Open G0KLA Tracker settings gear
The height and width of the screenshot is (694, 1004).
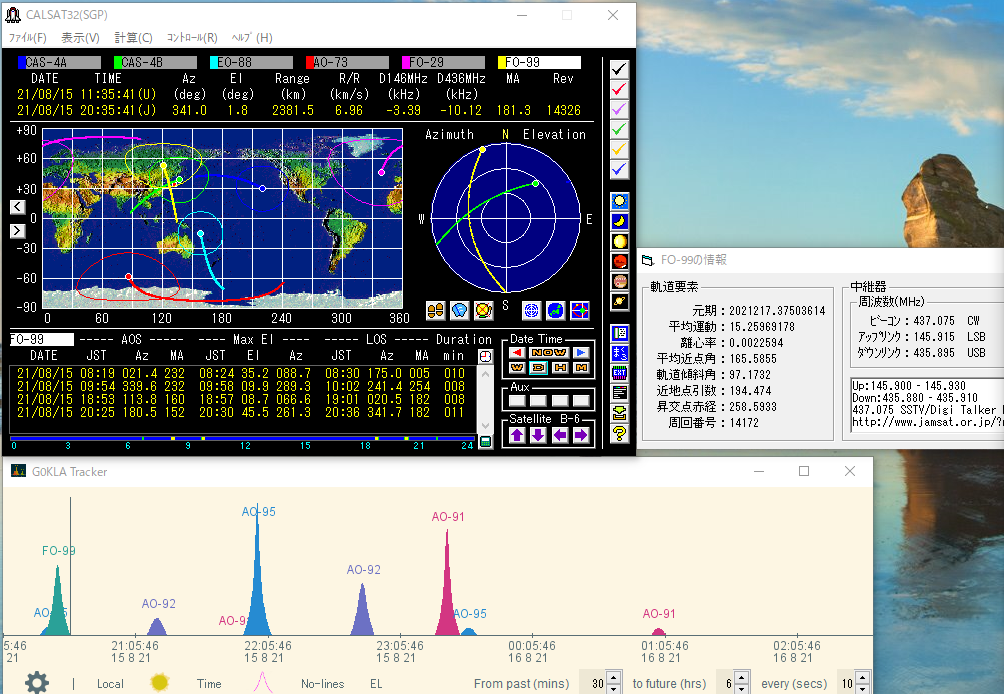[37, 683]
